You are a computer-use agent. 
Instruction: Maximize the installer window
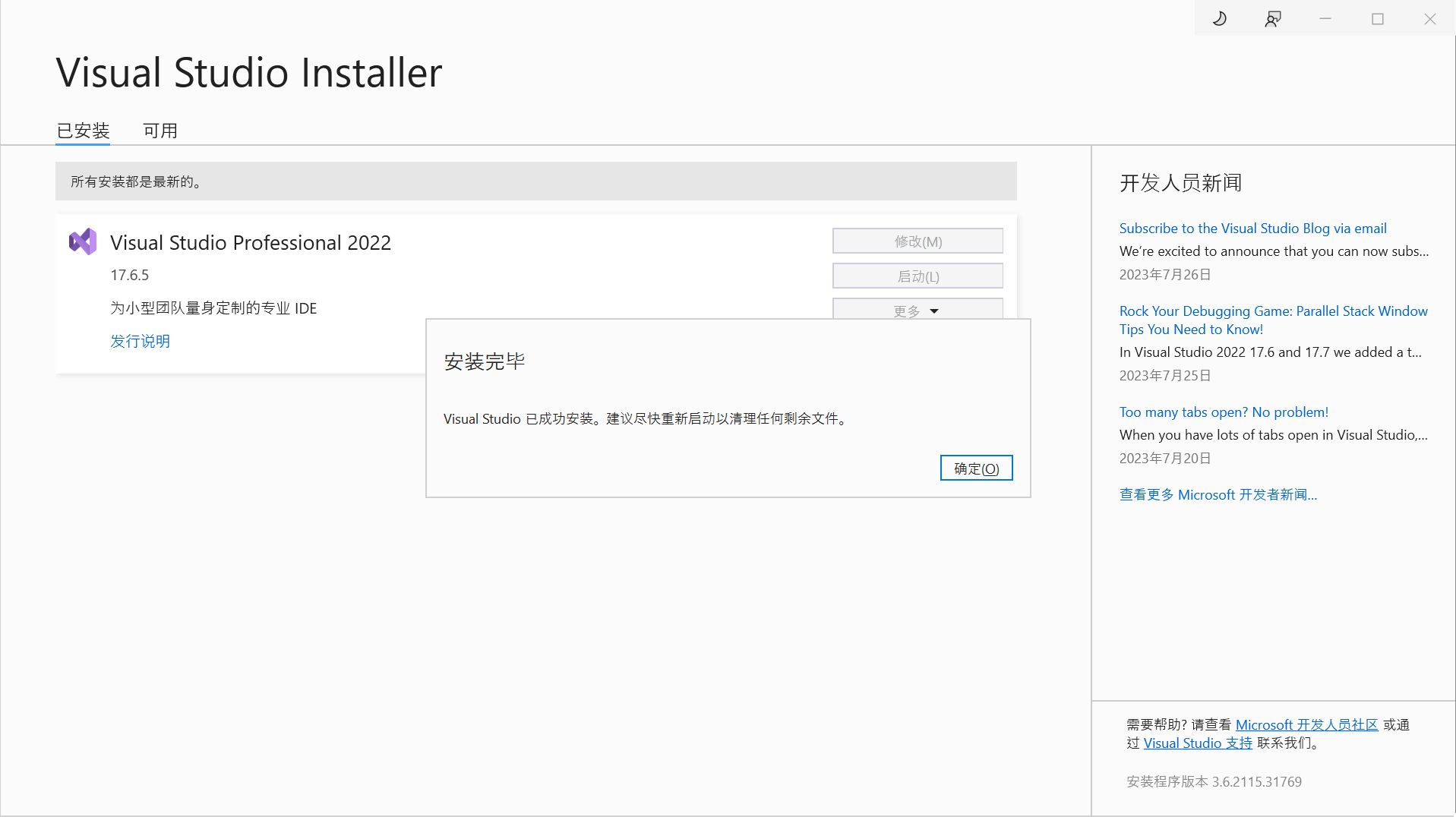(x=1378, y=19)
